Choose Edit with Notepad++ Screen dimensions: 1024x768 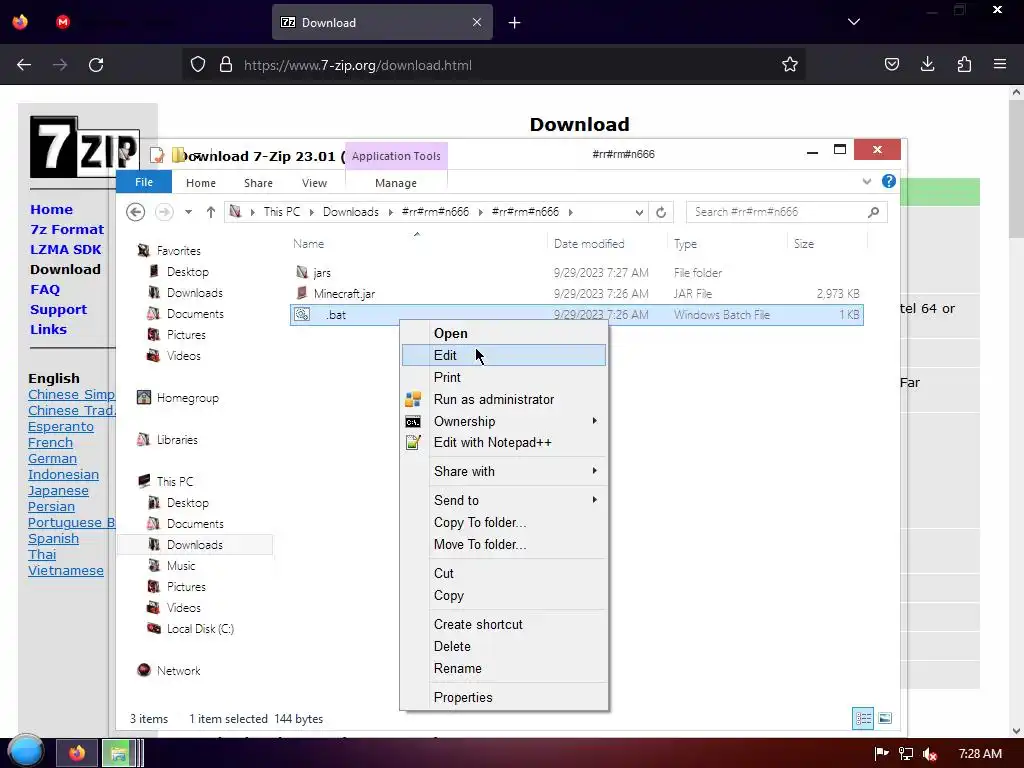tap(504, 443)
